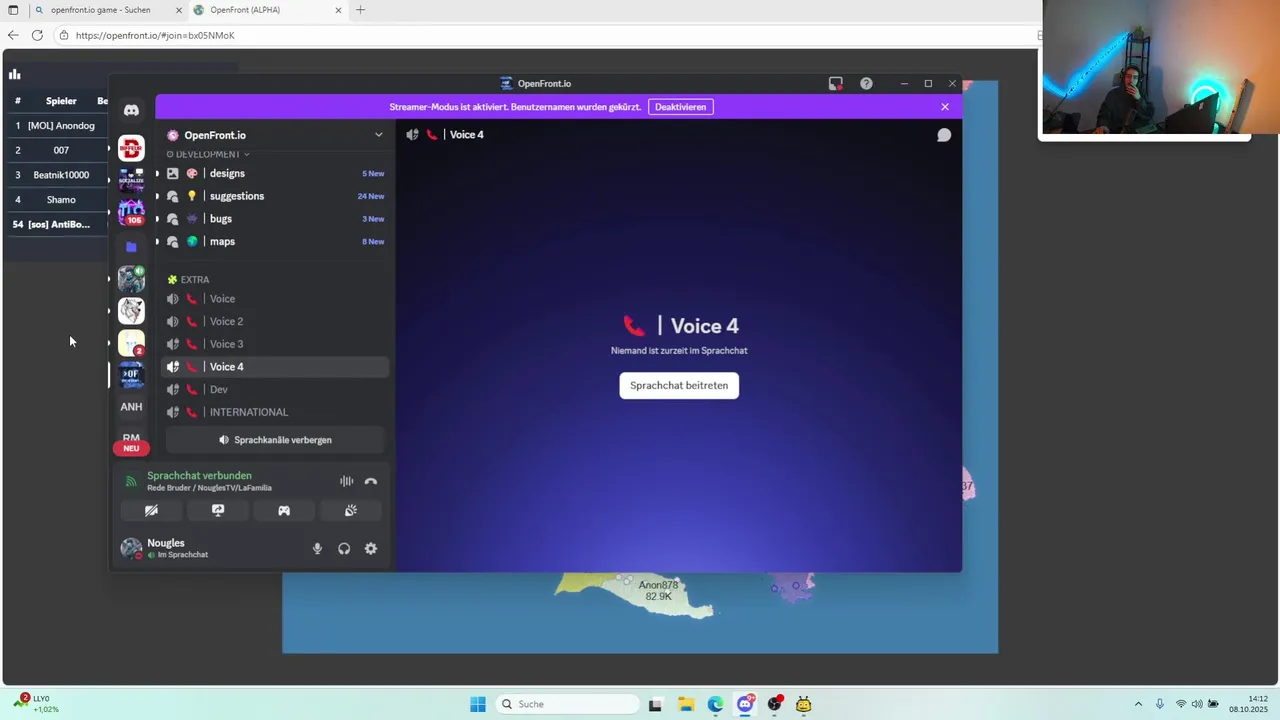Open leaderboard bar-chart icon in game
The image size is (1280, 720).
pos(15,74)
